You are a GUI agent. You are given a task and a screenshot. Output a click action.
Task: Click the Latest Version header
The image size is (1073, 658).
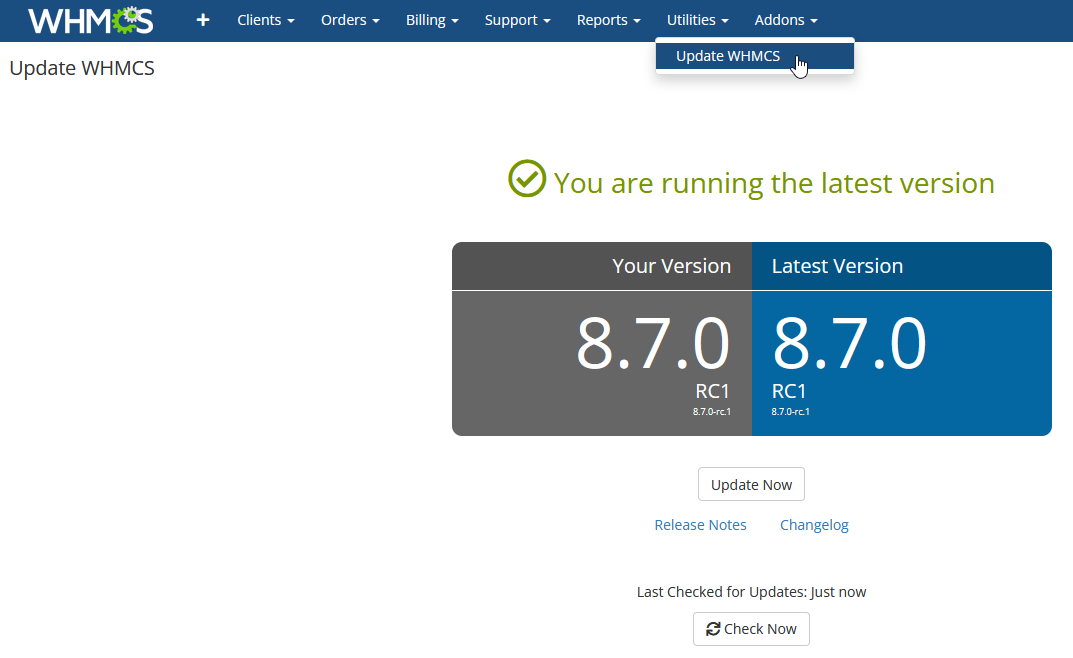pos(838,266)
